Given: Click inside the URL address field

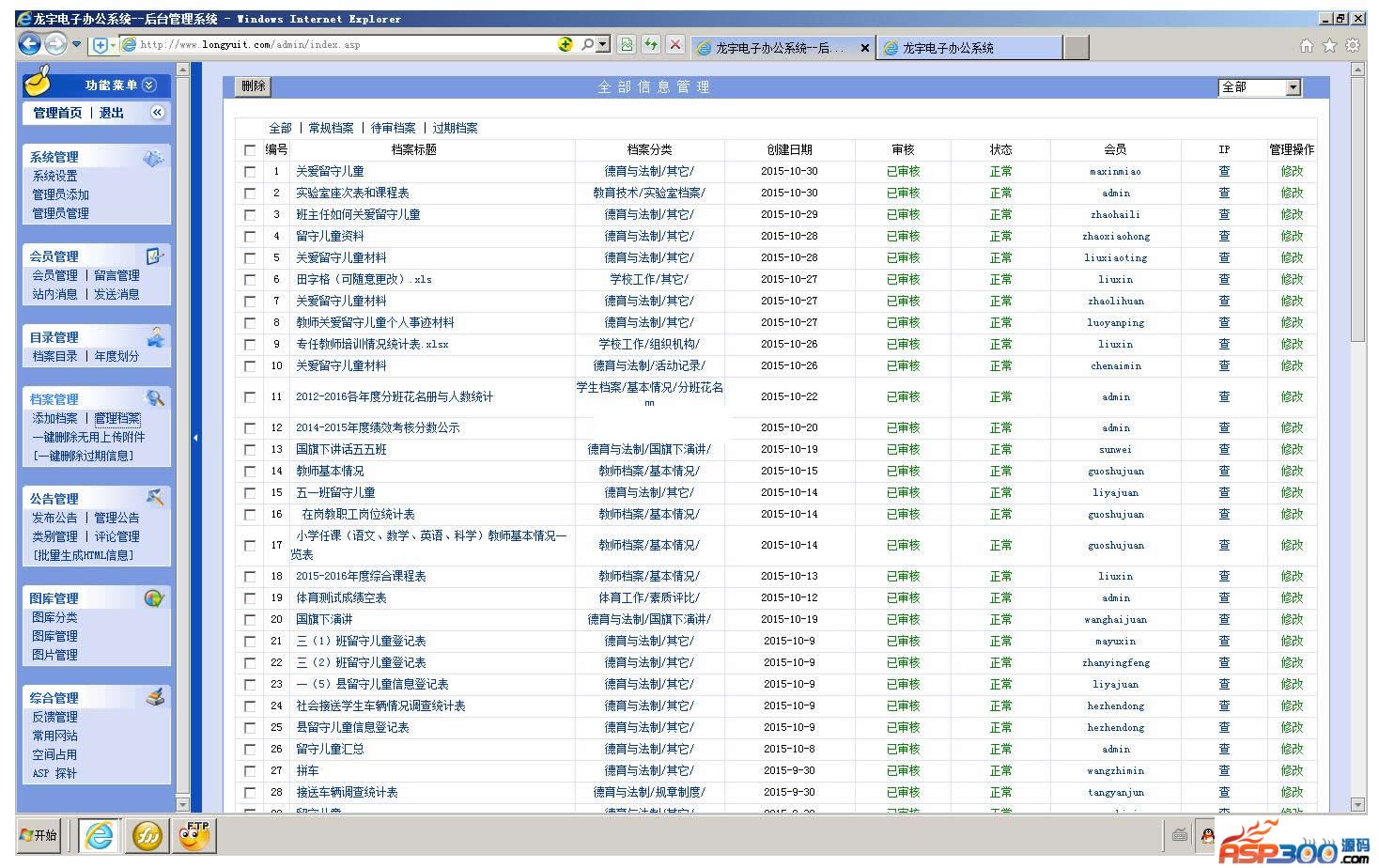Looking at the screenshot, I should pos(338,44).
